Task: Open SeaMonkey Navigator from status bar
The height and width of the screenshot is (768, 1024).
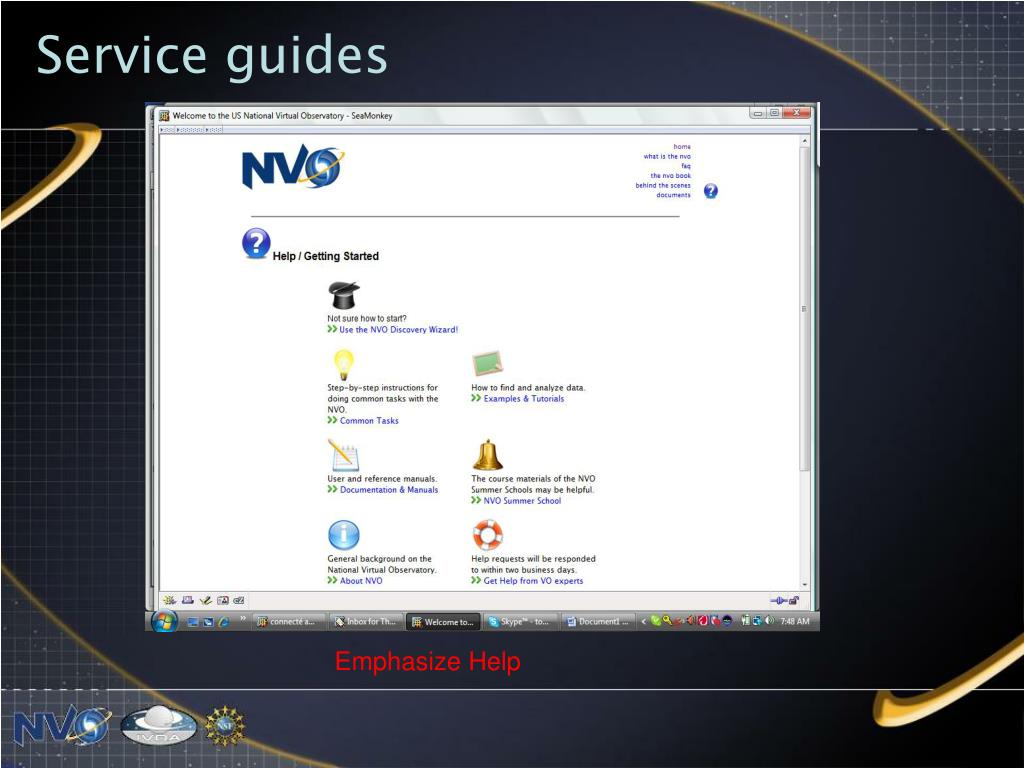Action: click(170, 600)
